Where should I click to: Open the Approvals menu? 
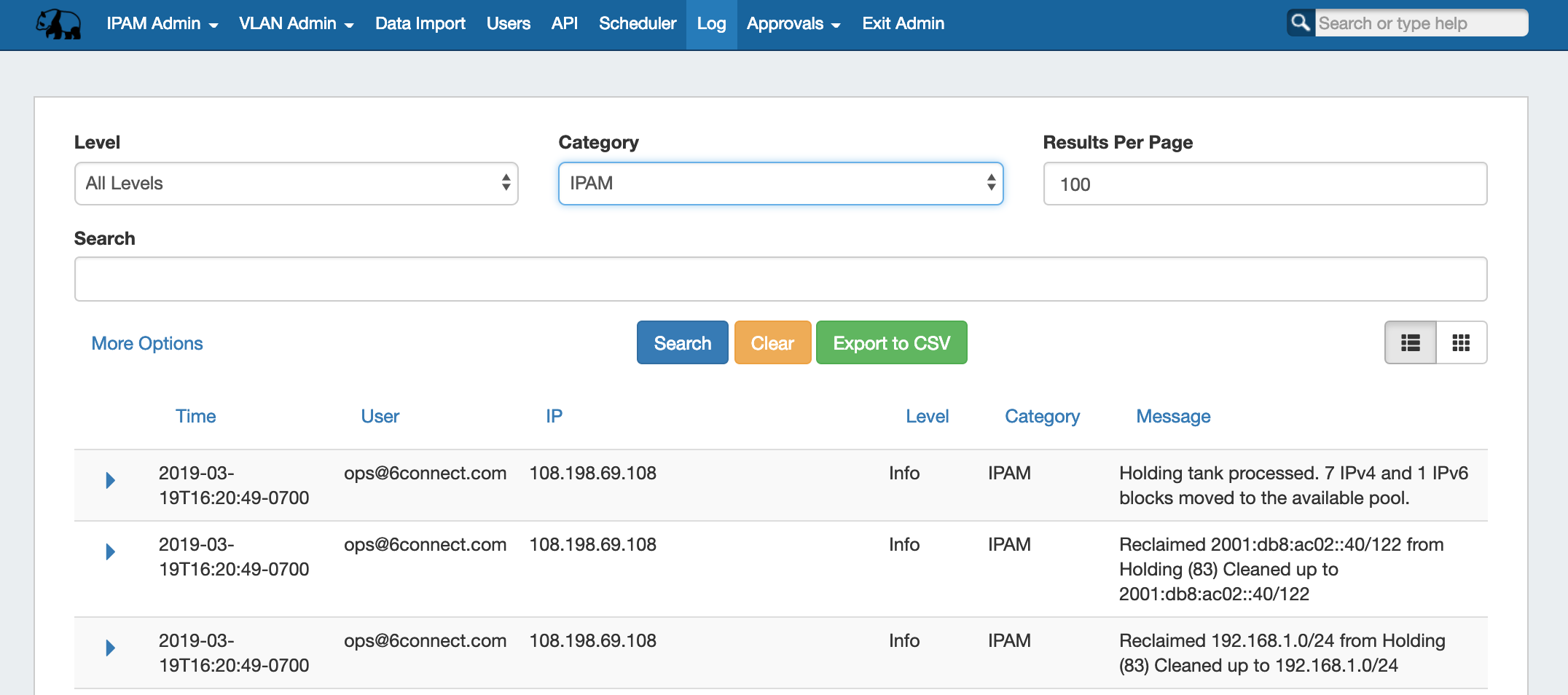click(x=793, y=24)
